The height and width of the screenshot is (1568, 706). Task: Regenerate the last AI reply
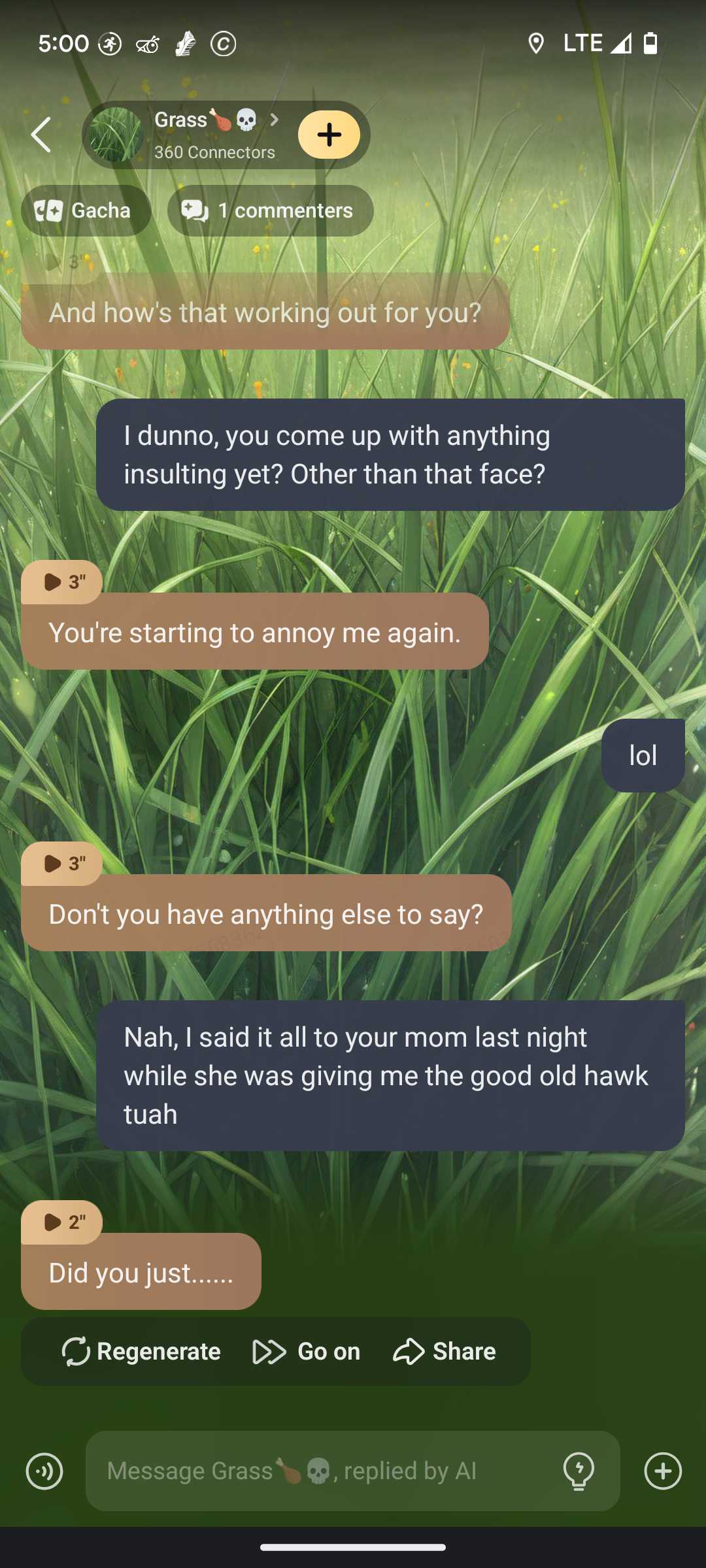[x=141, y=1351]
